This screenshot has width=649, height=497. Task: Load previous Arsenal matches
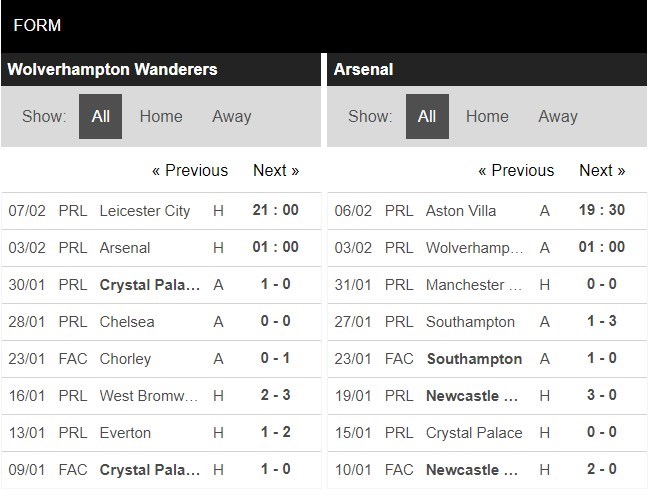pos(516,170)
